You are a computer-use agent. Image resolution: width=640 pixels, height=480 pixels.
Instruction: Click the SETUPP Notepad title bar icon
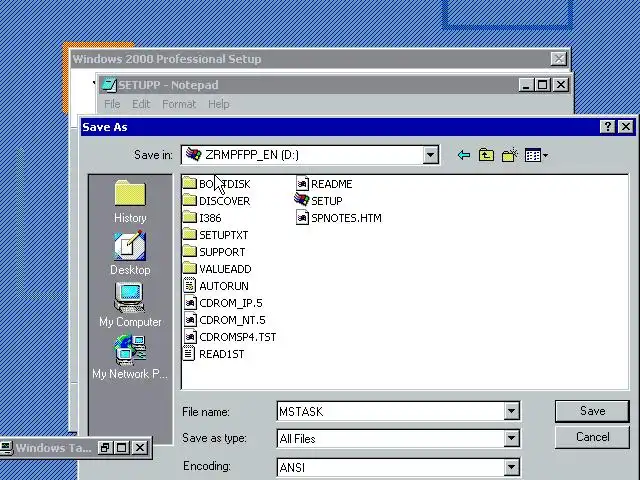[109, 85]
